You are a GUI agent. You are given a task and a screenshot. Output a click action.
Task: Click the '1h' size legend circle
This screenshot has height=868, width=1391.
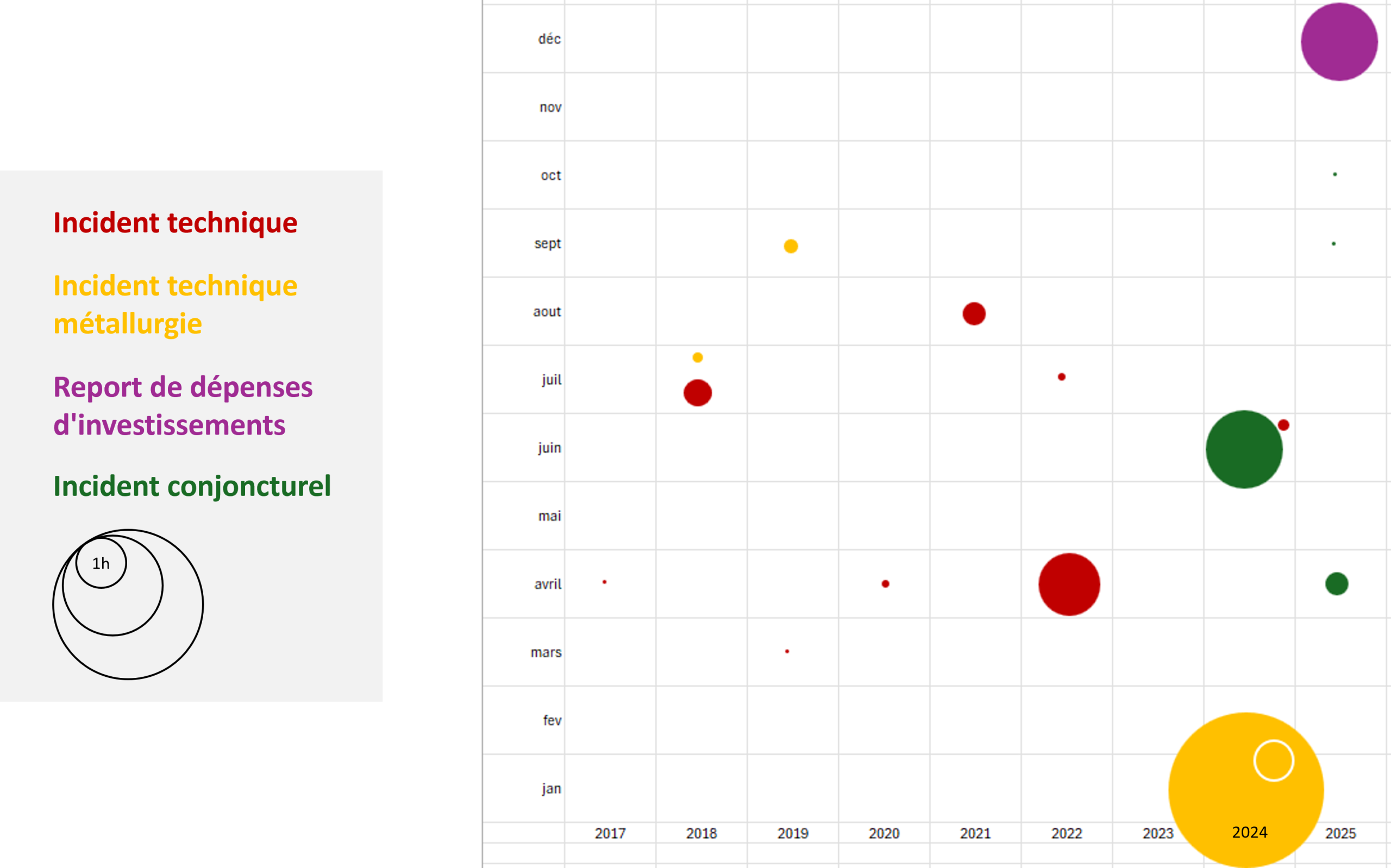(x=101, y=563)
